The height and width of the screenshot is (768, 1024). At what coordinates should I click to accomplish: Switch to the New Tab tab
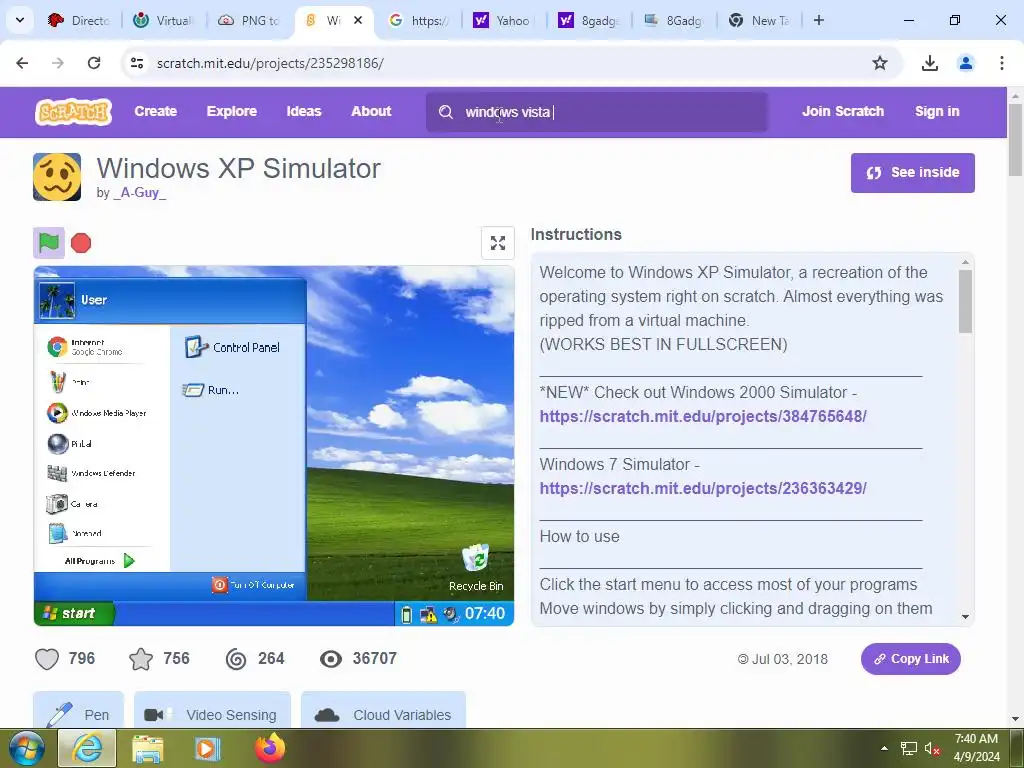[760, 21]
